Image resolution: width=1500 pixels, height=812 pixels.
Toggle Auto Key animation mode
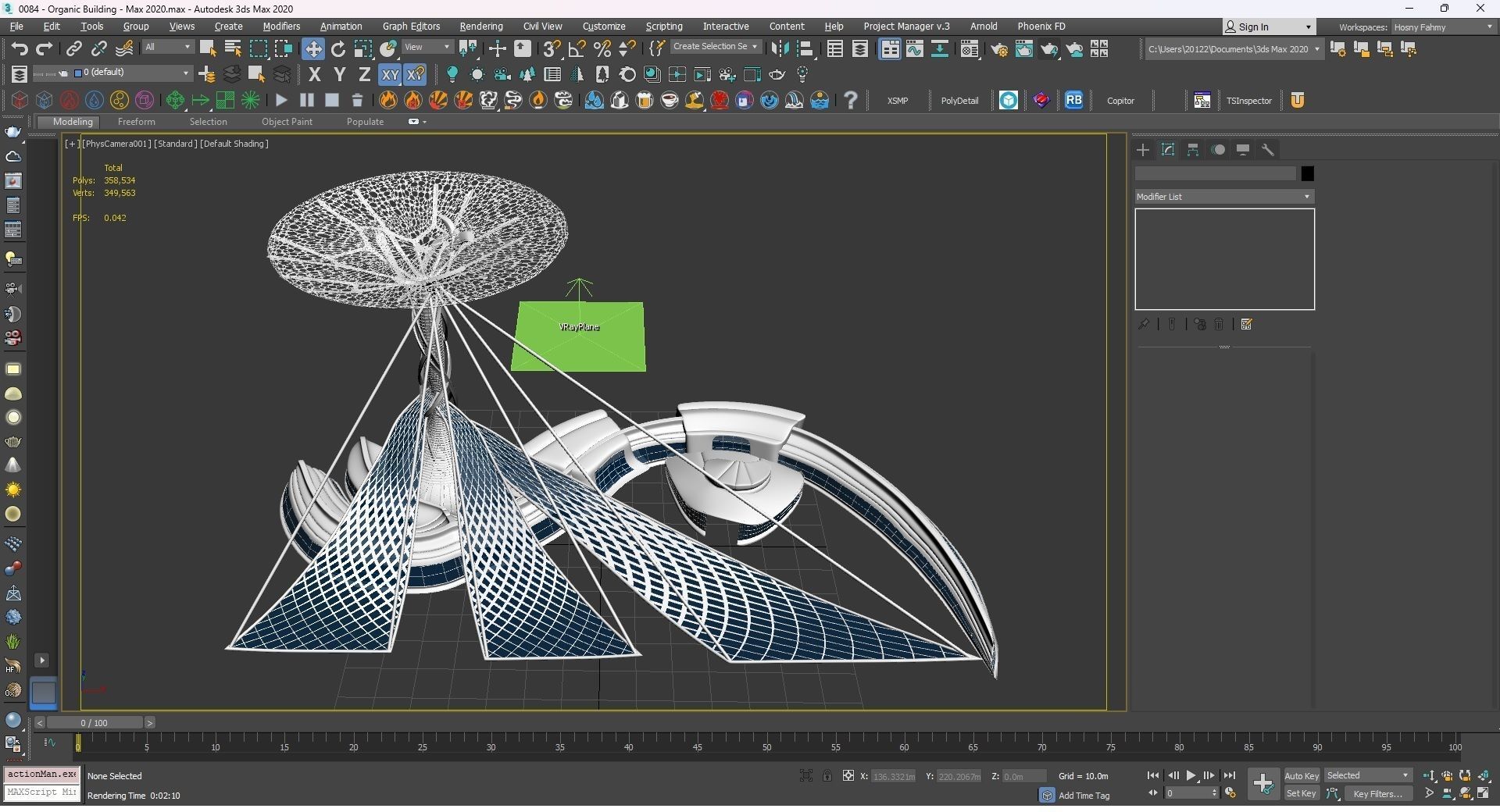[1301, 775]
